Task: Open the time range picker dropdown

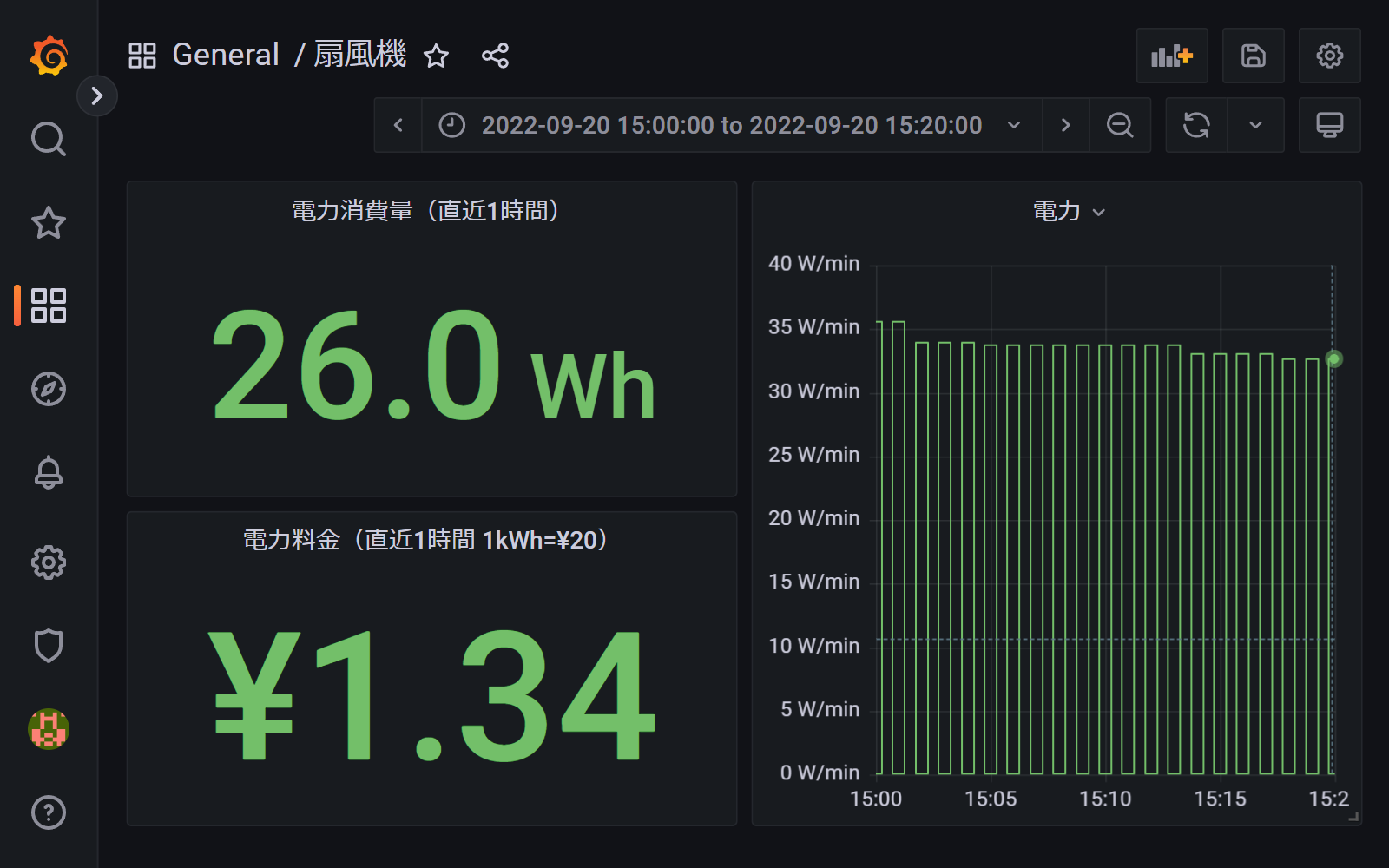Action: point(731,126)
